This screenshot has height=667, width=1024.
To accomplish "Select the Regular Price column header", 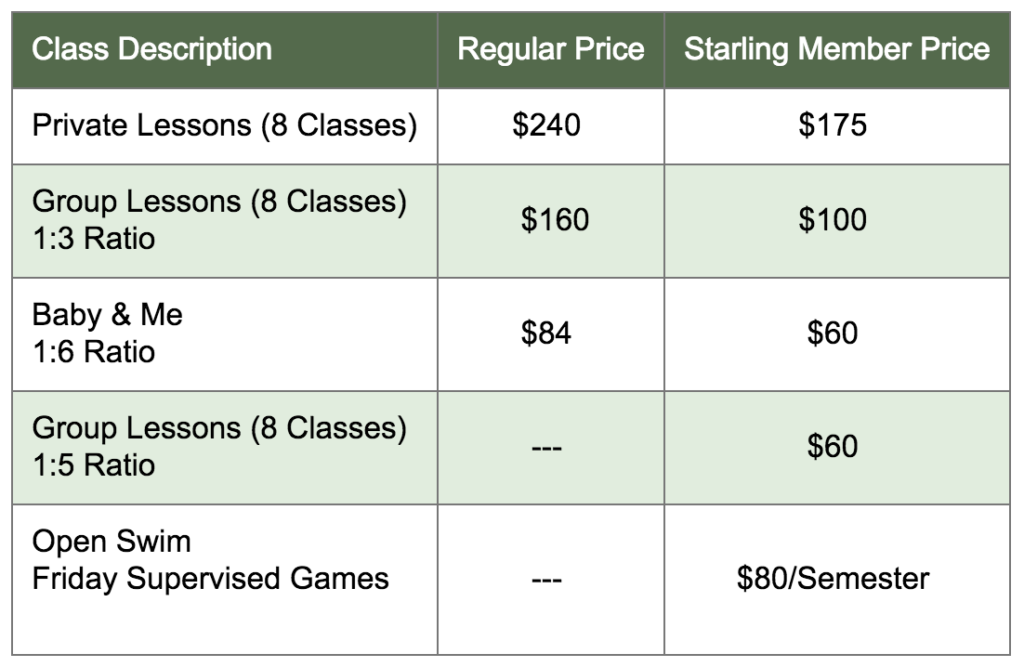I will point(551,50).
